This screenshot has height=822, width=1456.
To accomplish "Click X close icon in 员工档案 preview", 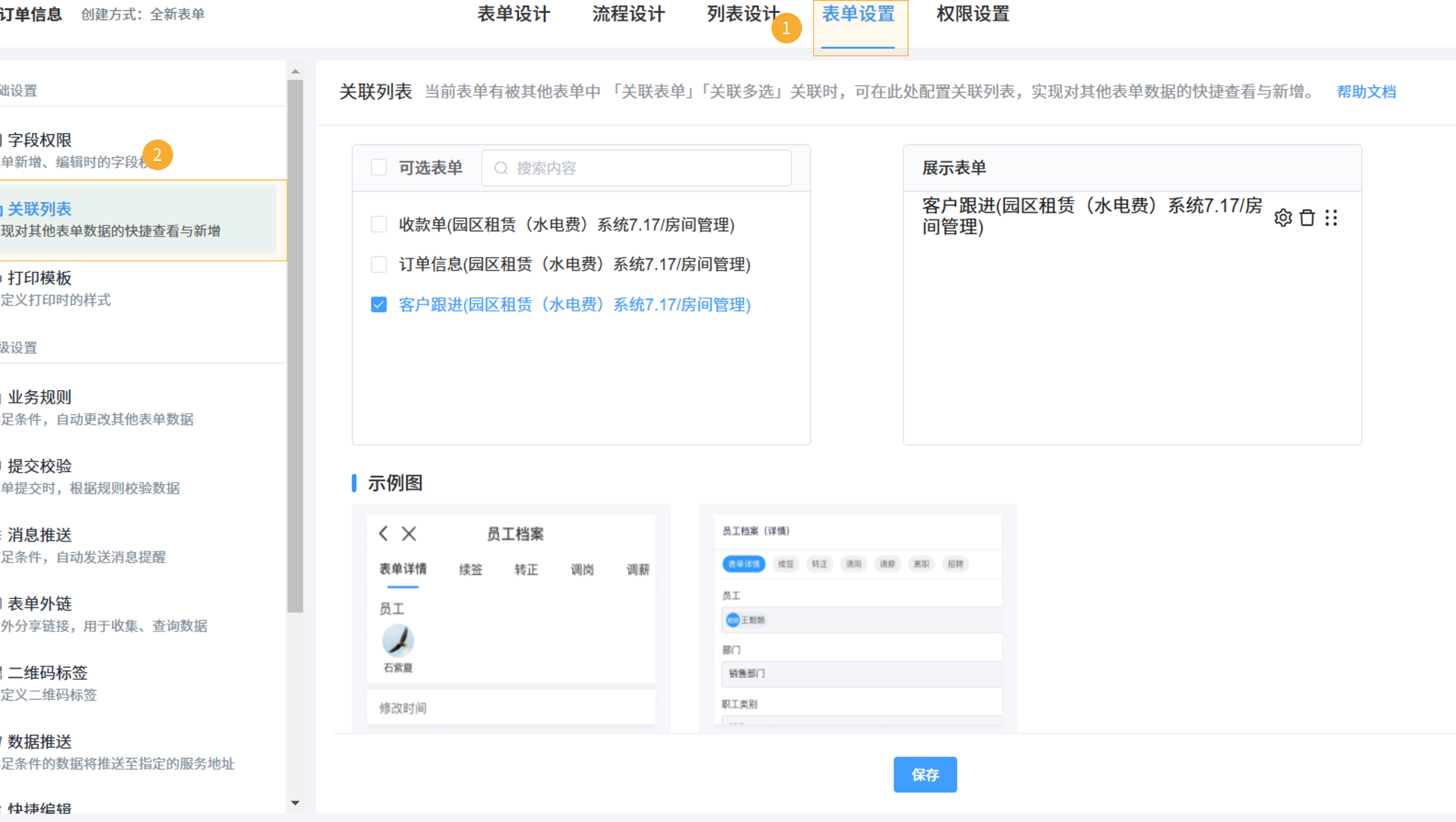I will [x=409, y=533].
